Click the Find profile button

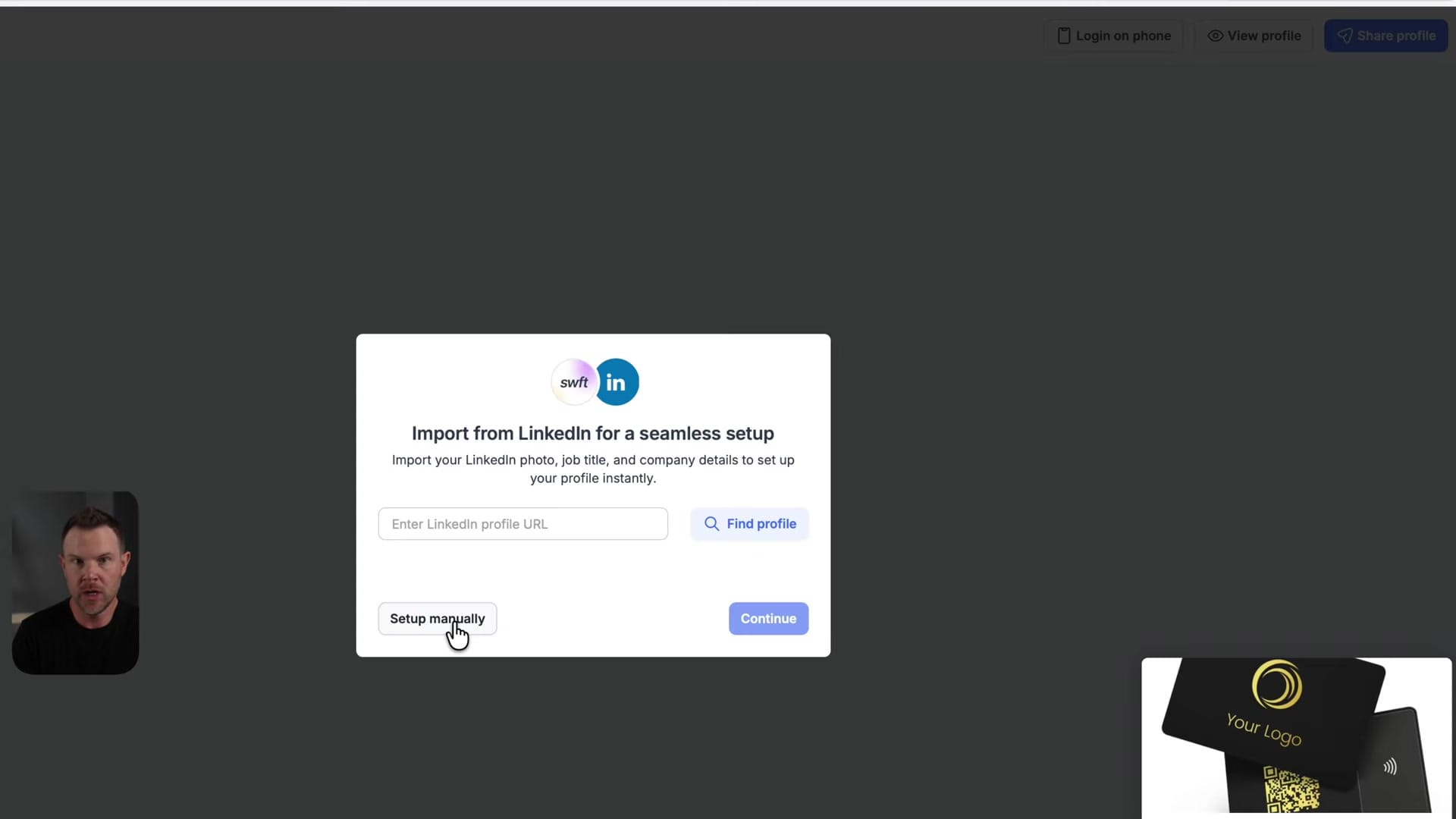pyautogui.click(x=749, y=524)
